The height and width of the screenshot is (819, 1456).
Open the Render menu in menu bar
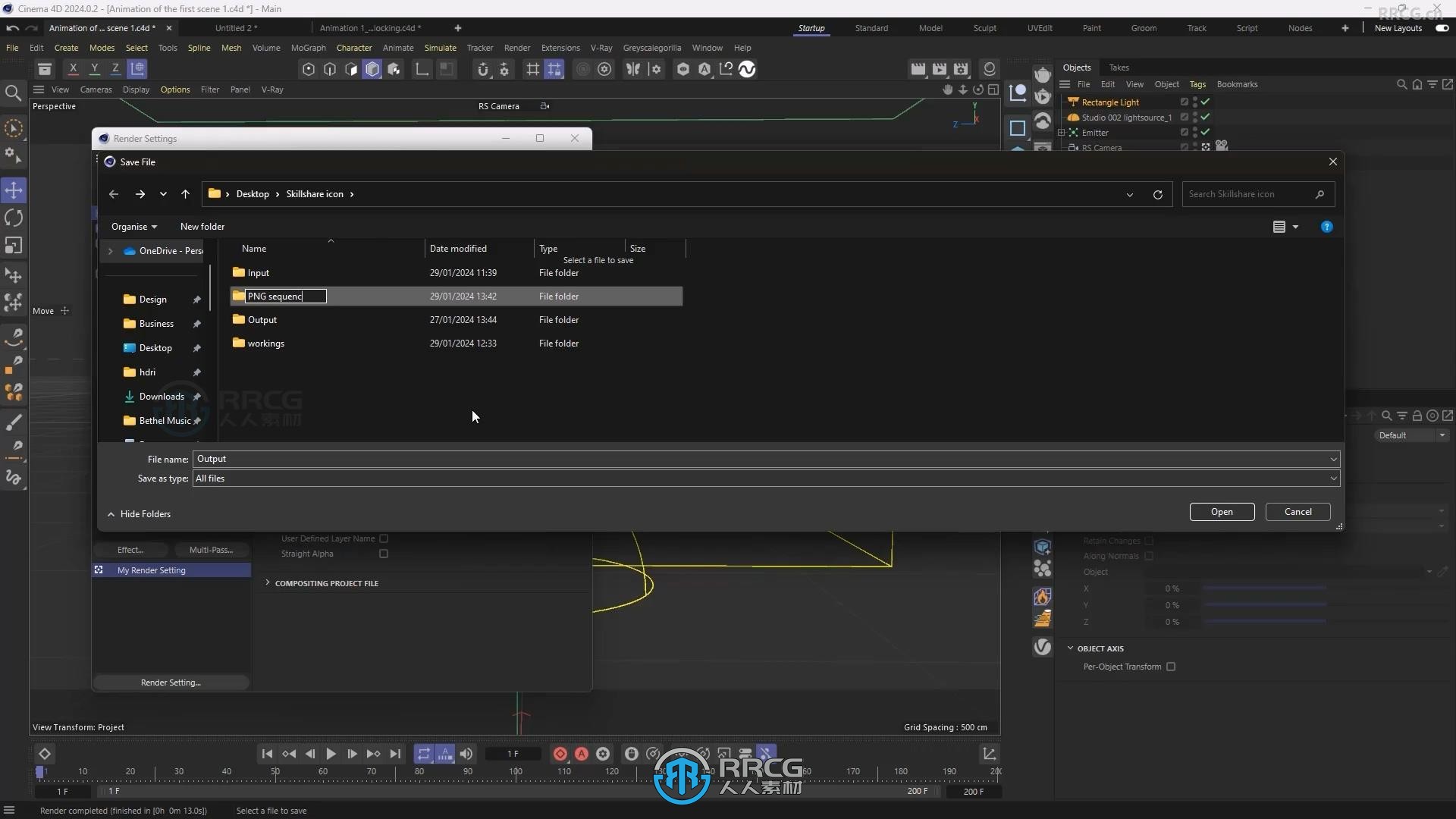(x=516, y=47)
